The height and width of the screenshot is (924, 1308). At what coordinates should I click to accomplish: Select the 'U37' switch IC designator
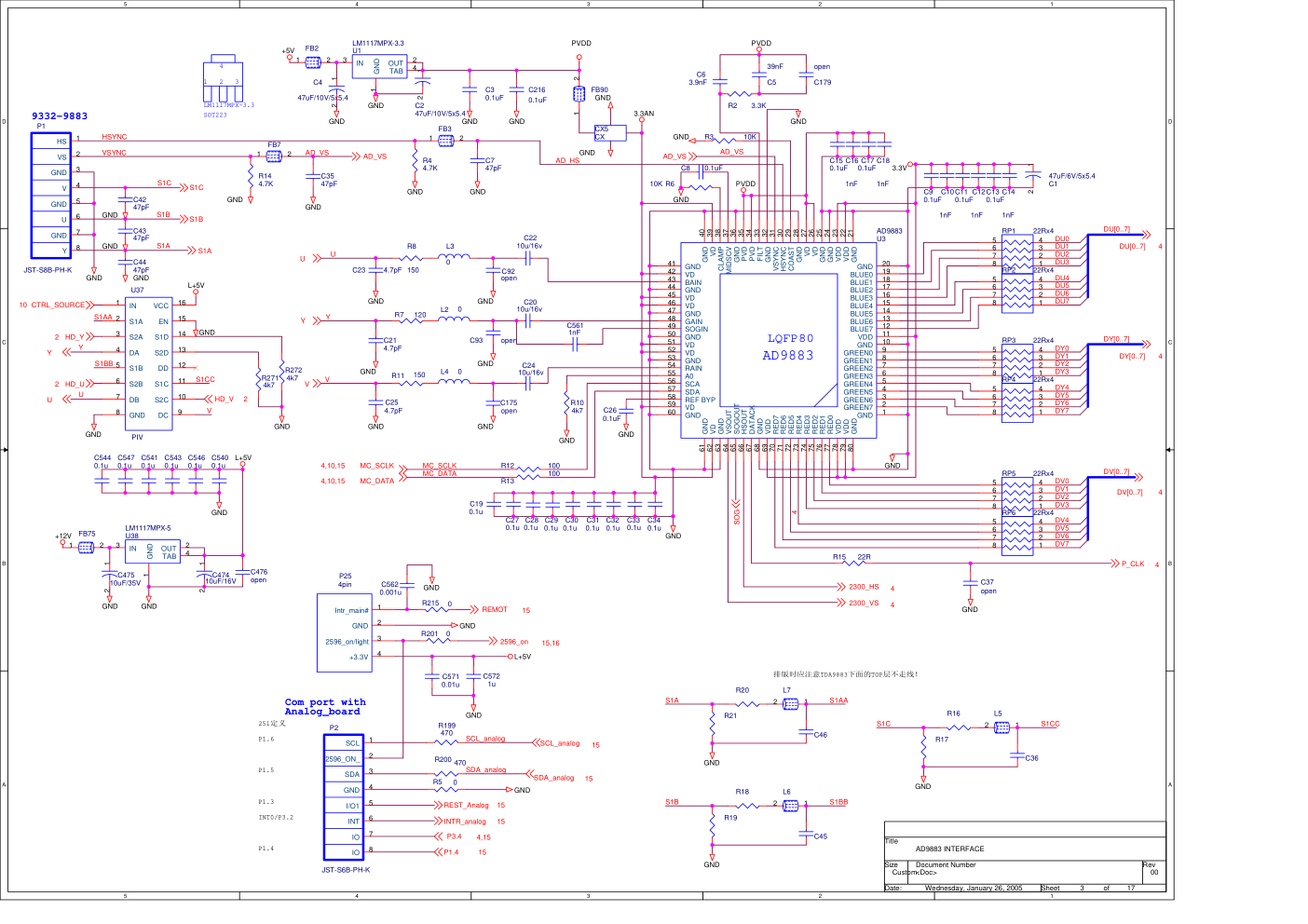(x=137, y=290)
